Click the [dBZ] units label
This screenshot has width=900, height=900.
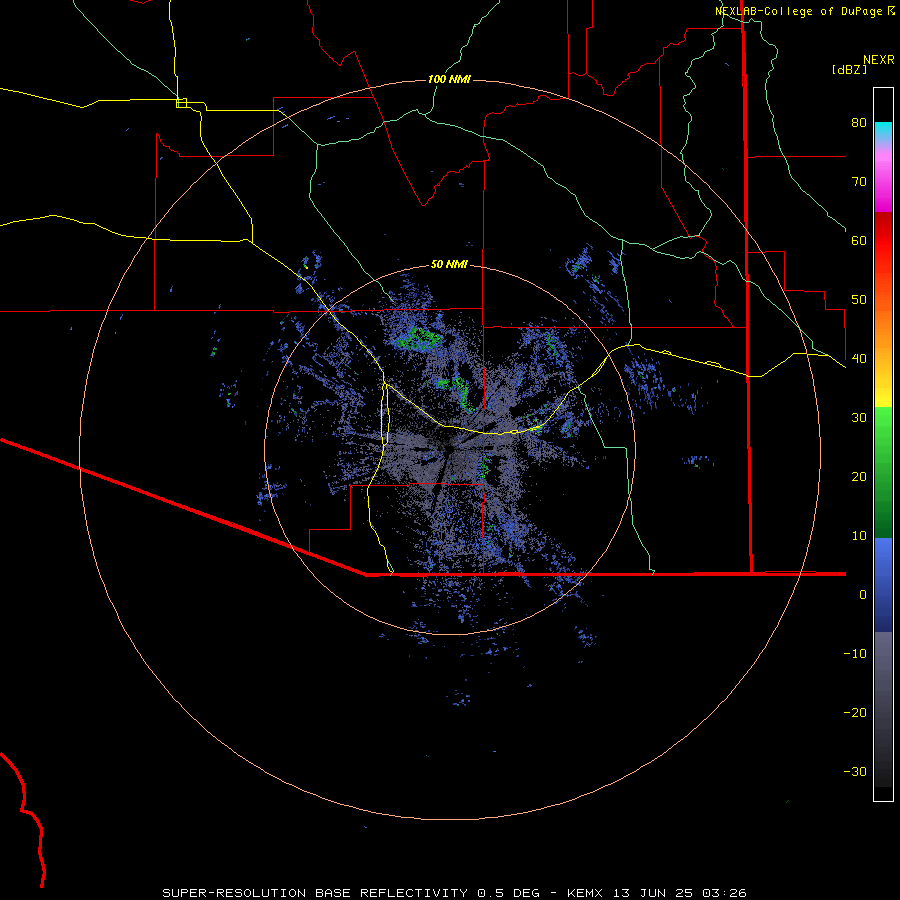coord(849,69)
